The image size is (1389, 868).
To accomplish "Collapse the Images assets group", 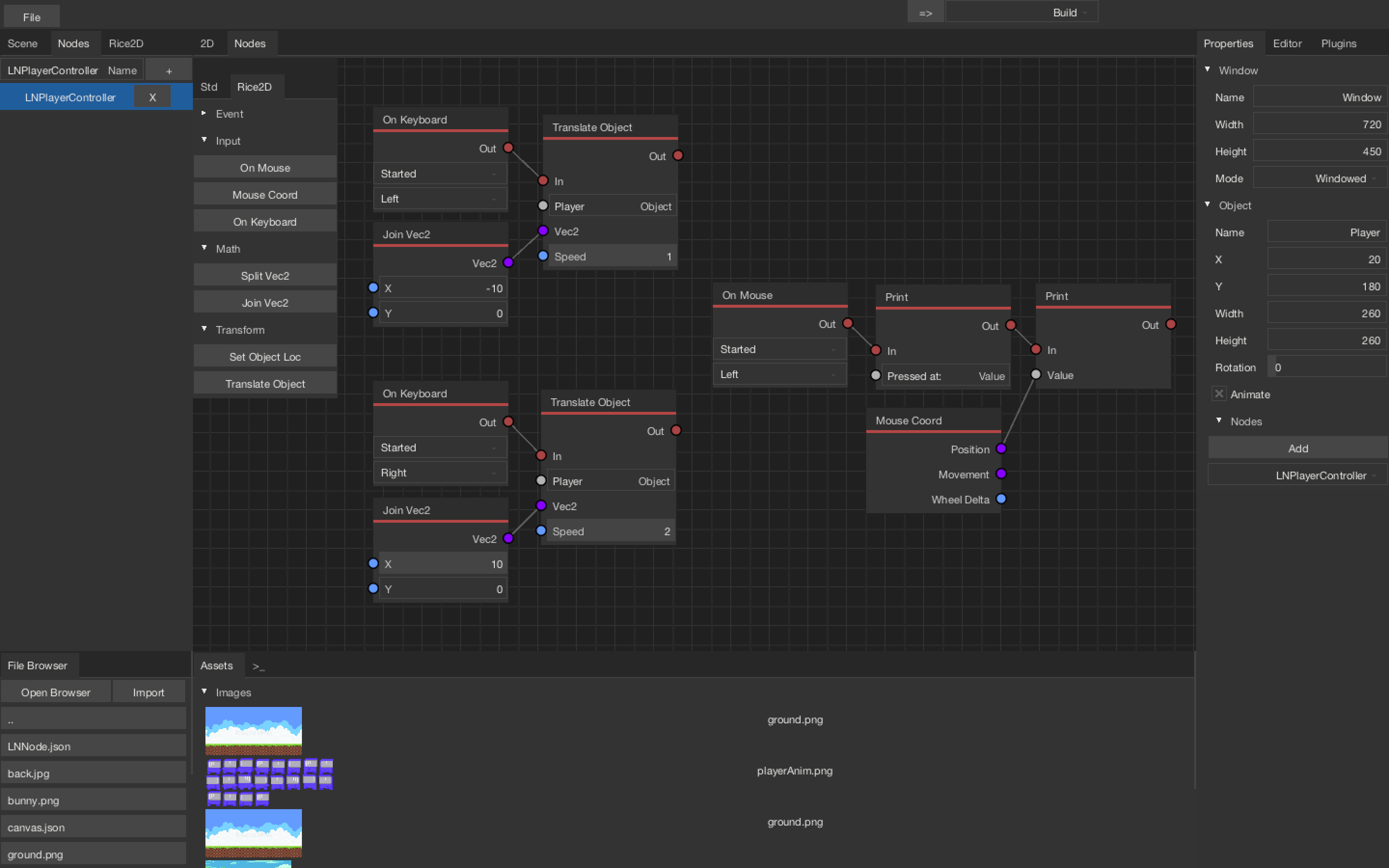I will [x=204, y=692].
